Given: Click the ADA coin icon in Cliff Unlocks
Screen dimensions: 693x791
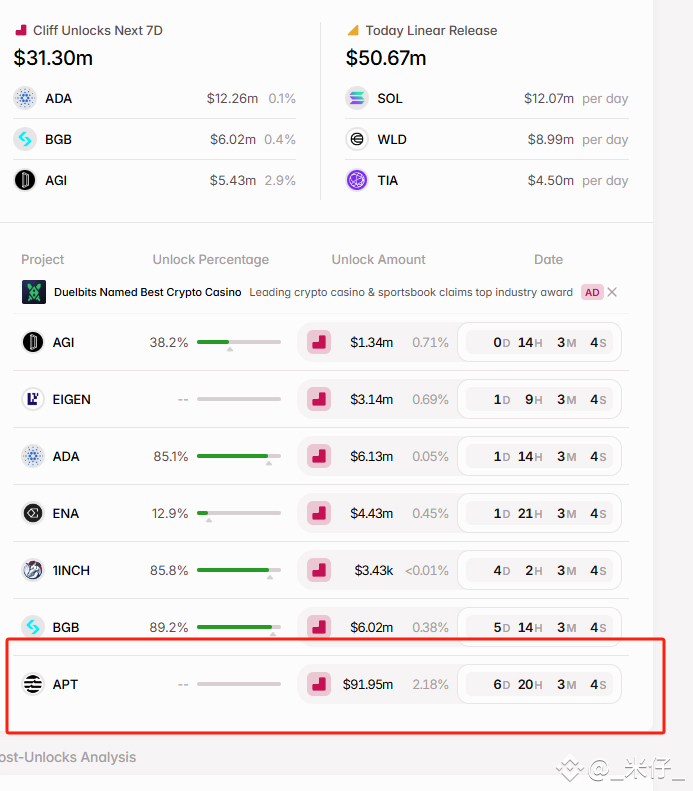Looking at the screenshot, I should [x=25, y=98].
